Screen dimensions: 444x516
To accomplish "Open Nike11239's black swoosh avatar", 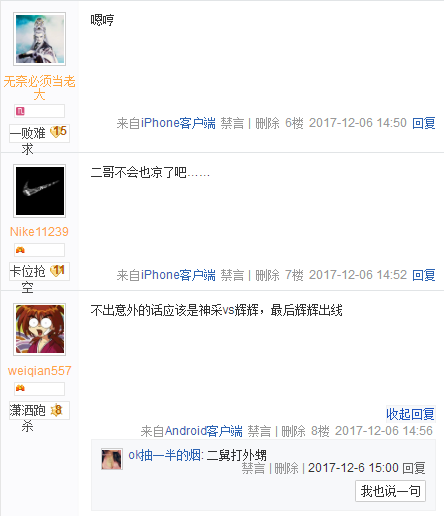I will point(39,191).
